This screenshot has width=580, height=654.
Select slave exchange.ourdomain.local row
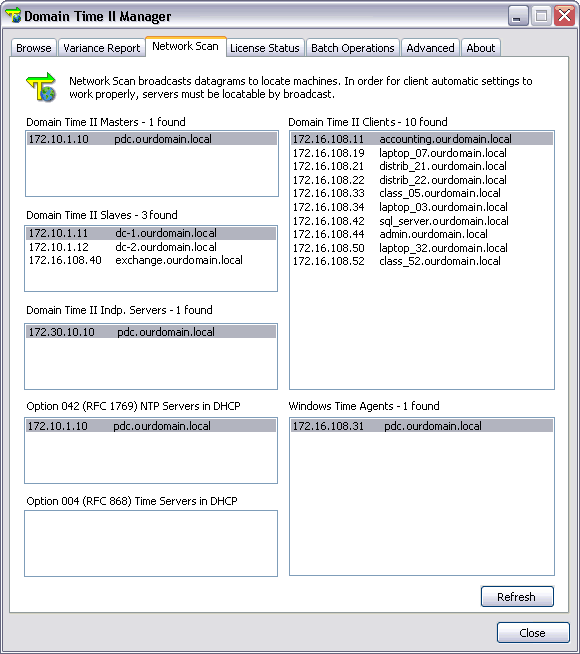coord(151,260)
